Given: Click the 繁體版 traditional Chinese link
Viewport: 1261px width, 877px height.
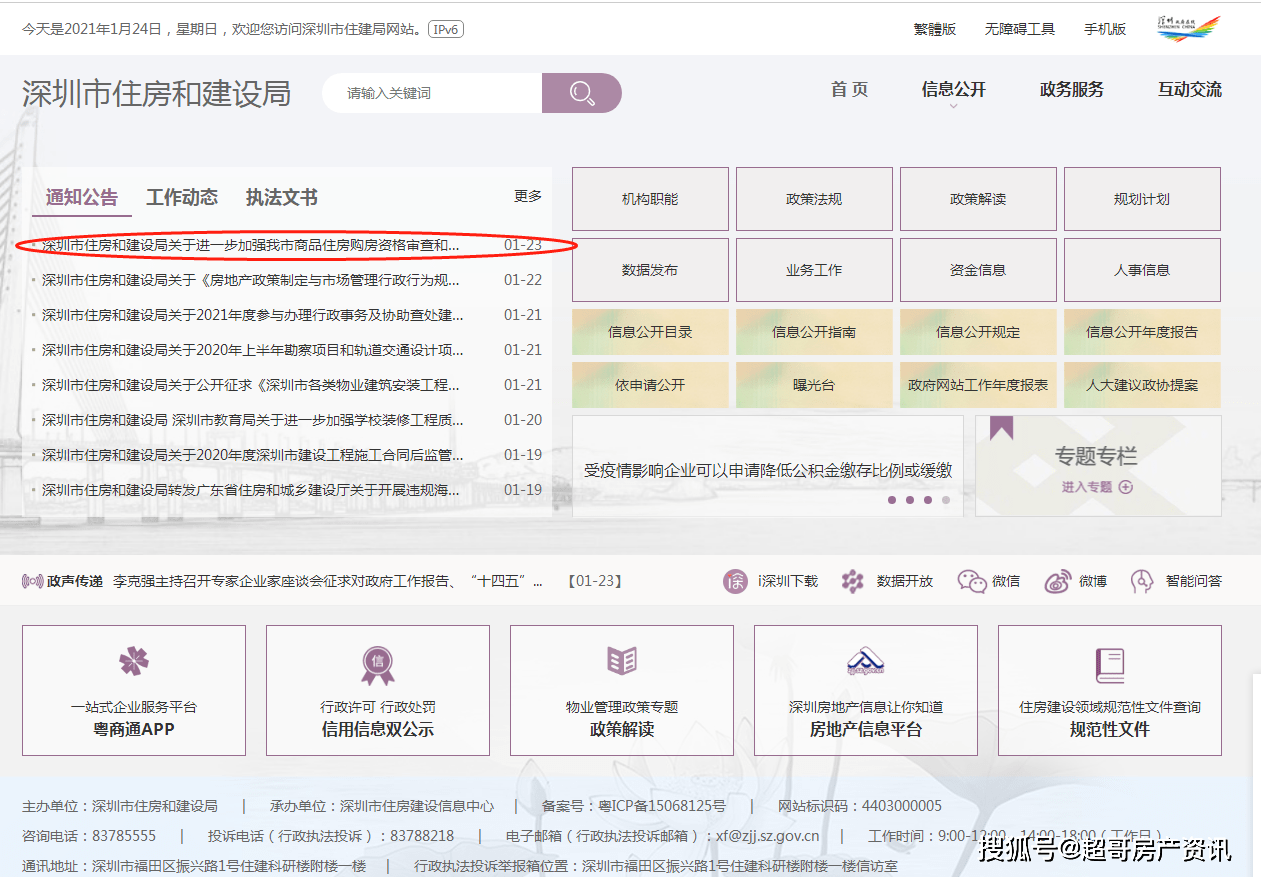Looking at the screenshot, I should pos(935,28).
